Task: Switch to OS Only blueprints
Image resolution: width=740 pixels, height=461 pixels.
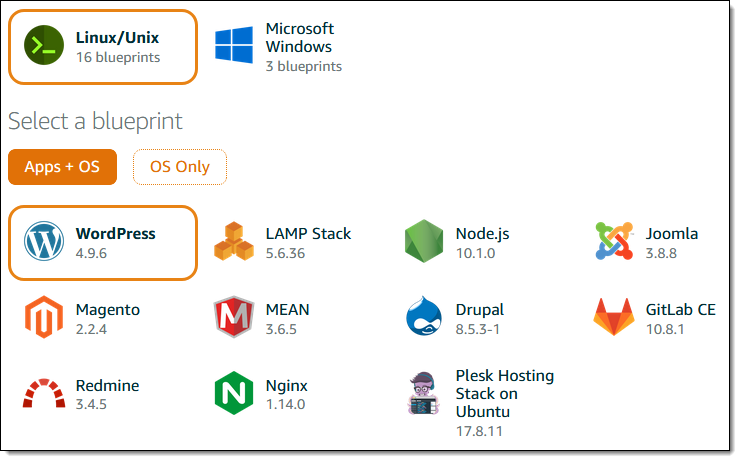Action: (180, 167)
